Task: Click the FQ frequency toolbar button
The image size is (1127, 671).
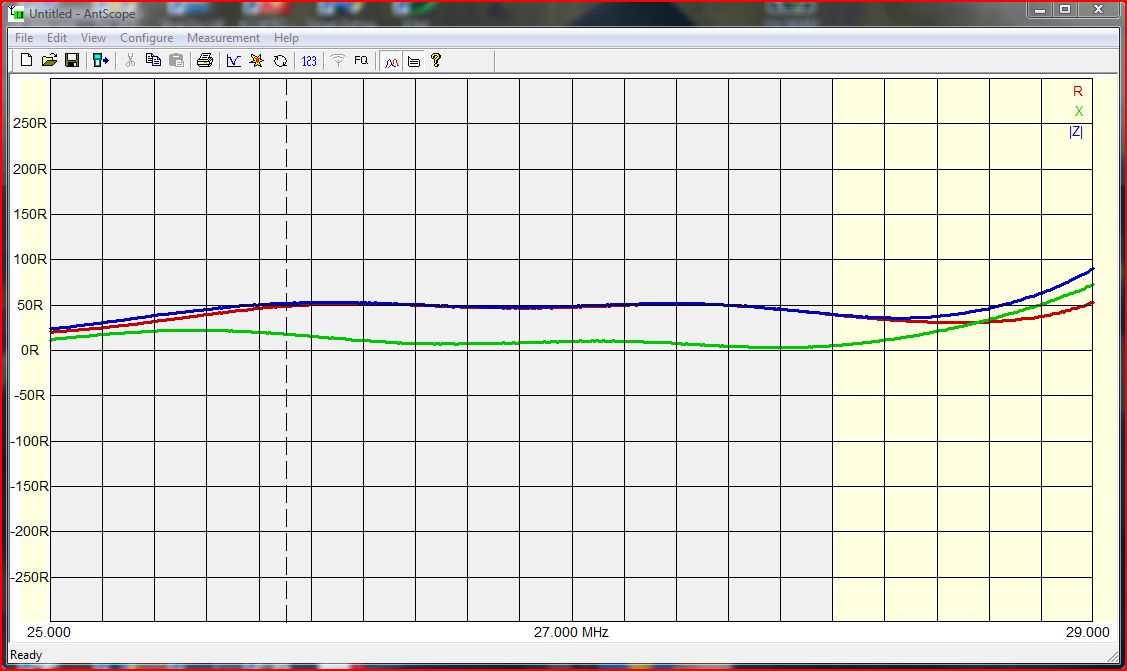Action: click(x=361, y=61)
